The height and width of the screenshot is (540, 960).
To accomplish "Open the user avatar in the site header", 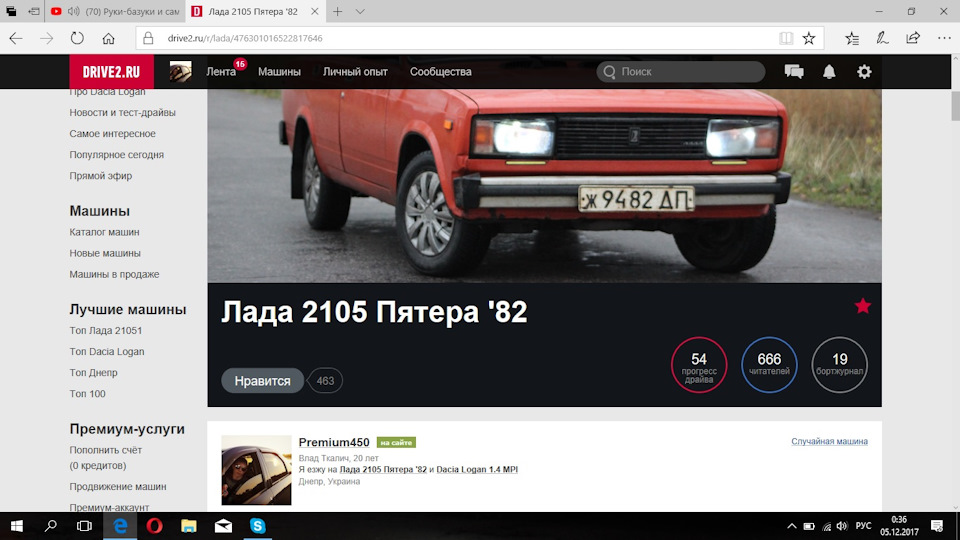I will click(x=181, y=72).
